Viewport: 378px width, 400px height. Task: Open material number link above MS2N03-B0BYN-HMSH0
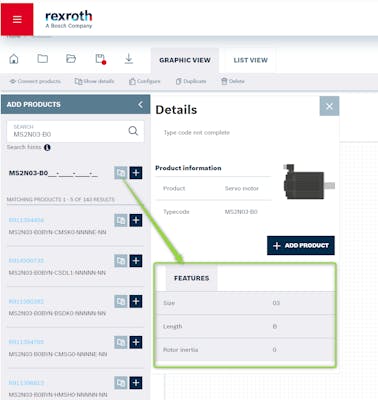26,383
